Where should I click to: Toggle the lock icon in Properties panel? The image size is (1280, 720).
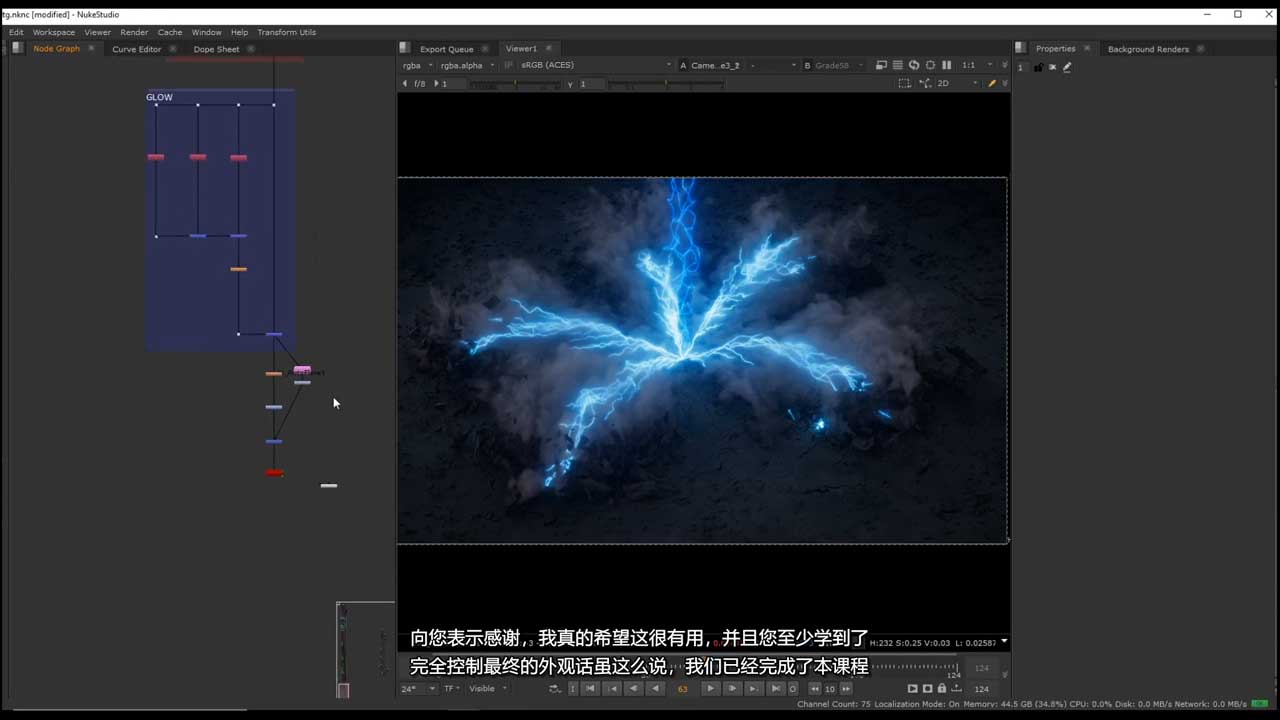click(1038, 67)
